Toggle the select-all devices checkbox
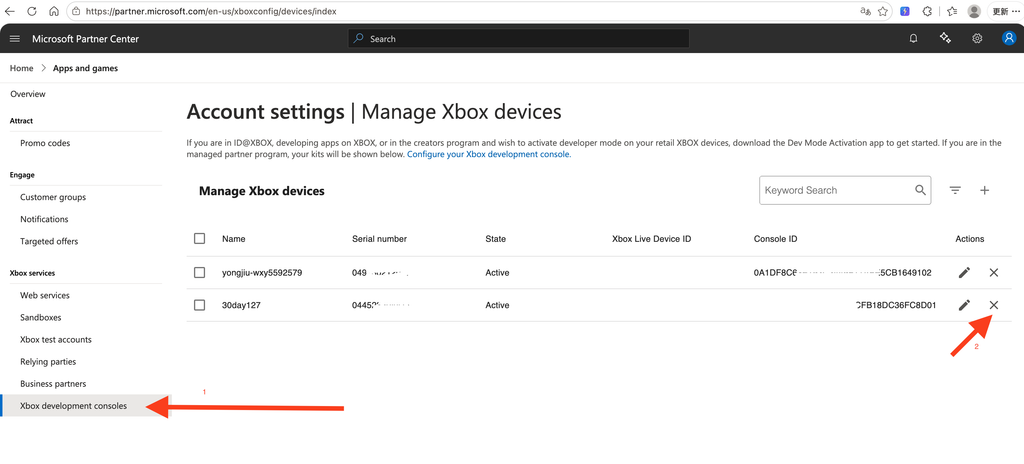 [200, 239]
